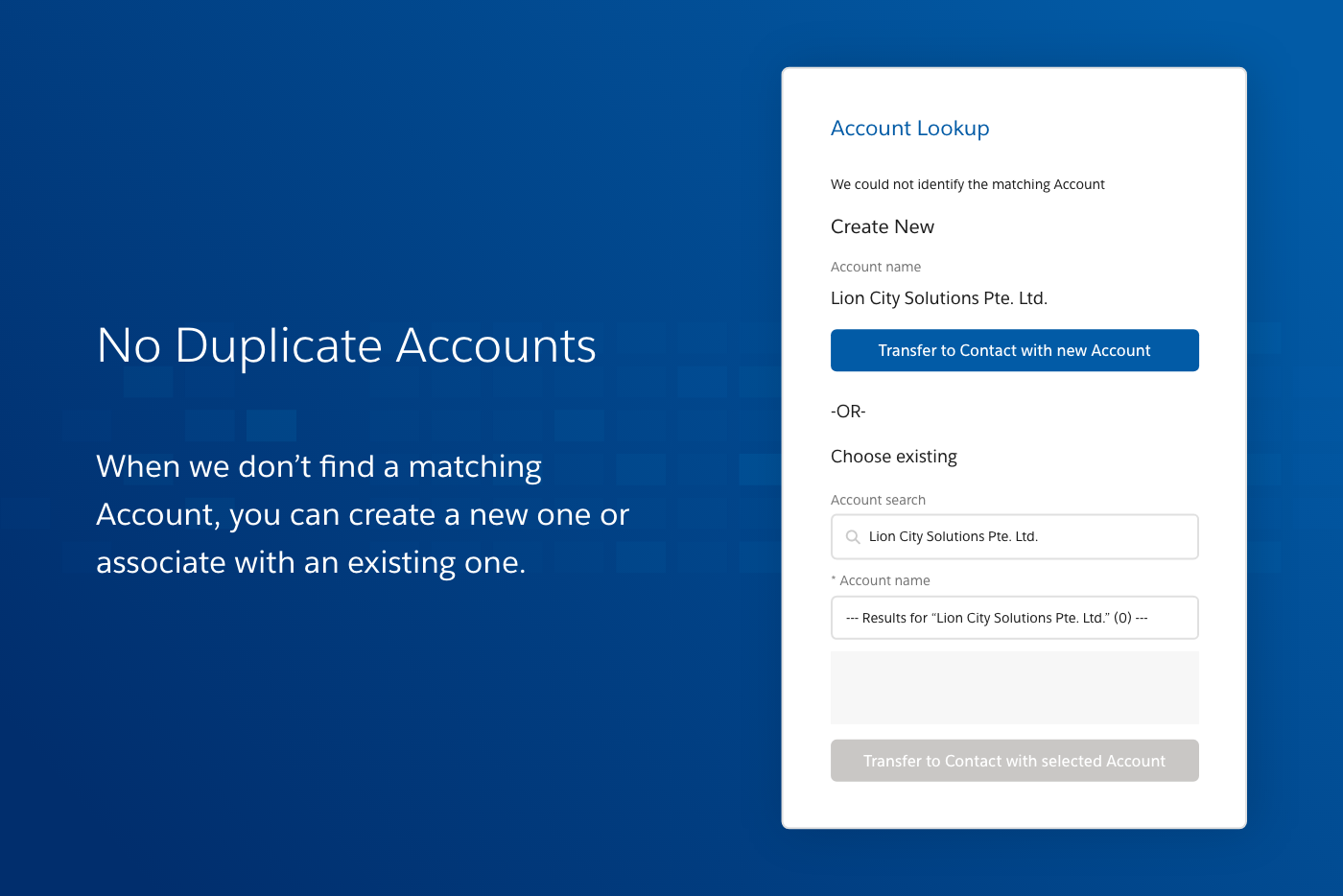Select the search icon in Account search field
The height and width of the screenshot is (896, 1343).
coord(853,536)
